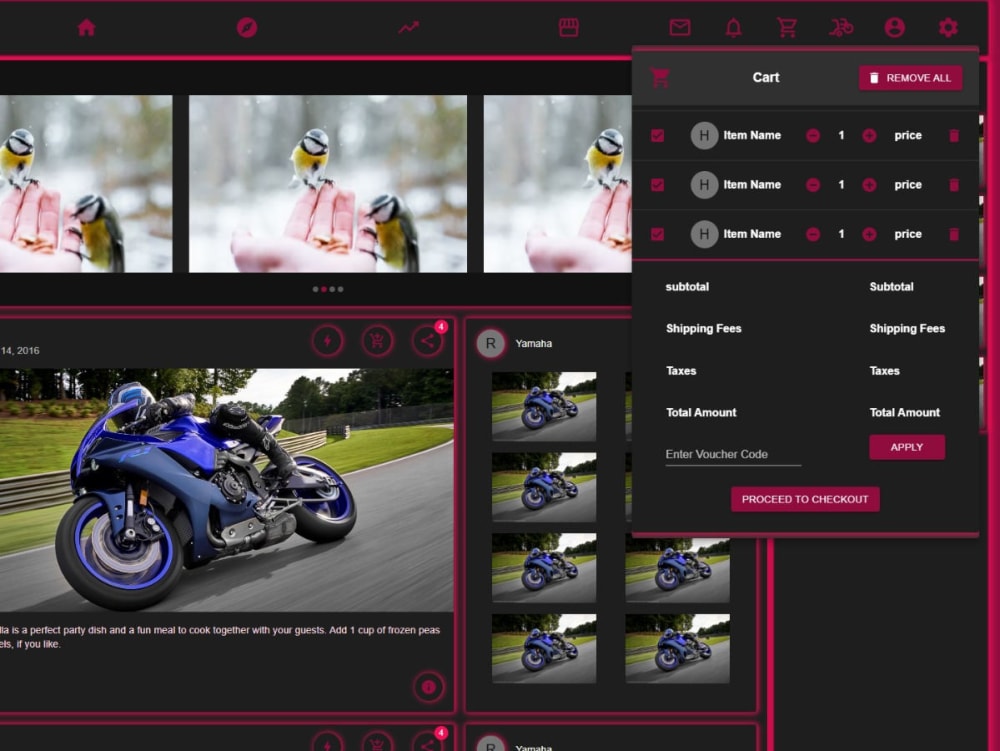Image resolution: width=1000 pixels, height=751 pixels.
Task: Open the Yamaha seller name
Action: click(x=533, y=343)
